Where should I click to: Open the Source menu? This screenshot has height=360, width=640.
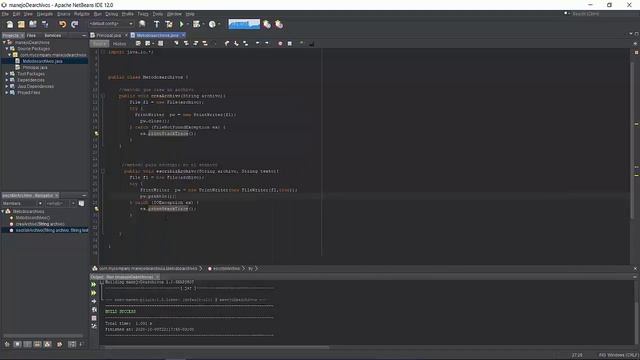pyautogui.click(x=64, y=14)
